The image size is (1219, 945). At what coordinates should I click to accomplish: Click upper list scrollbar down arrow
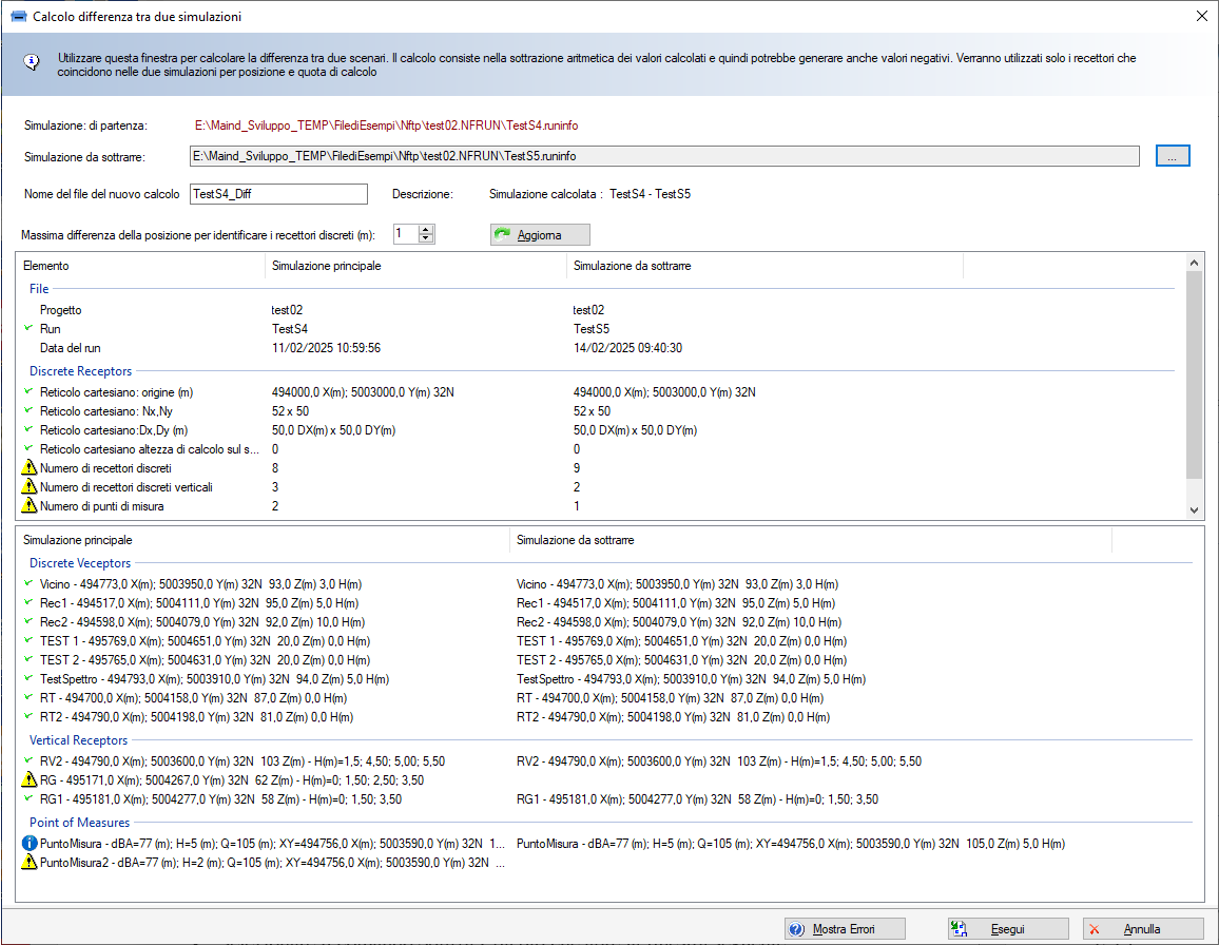(1192, 510)
